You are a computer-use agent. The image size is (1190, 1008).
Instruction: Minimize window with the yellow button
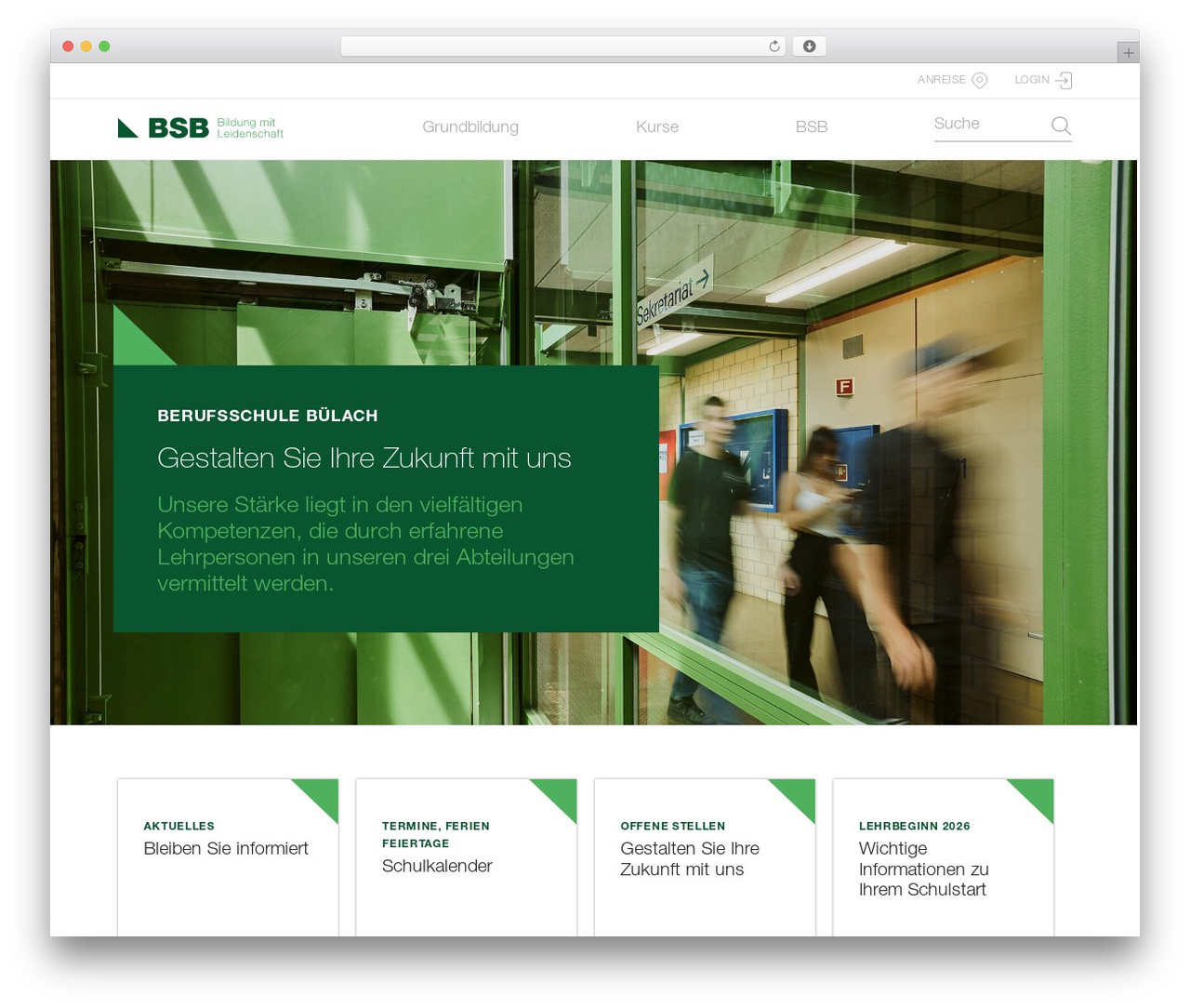click(86, 46)
